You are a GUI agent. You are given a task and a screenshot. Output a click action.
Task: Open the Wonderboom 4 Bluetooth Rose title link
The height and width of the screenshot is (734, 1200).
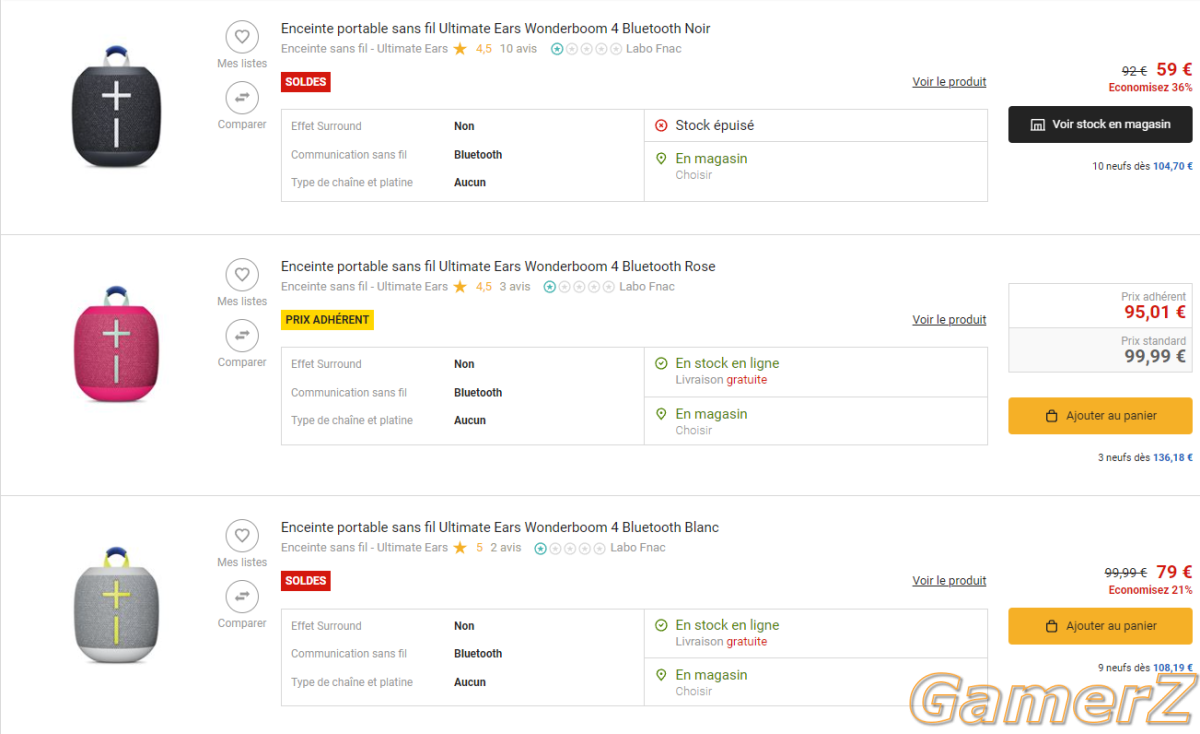click(498, 266)
